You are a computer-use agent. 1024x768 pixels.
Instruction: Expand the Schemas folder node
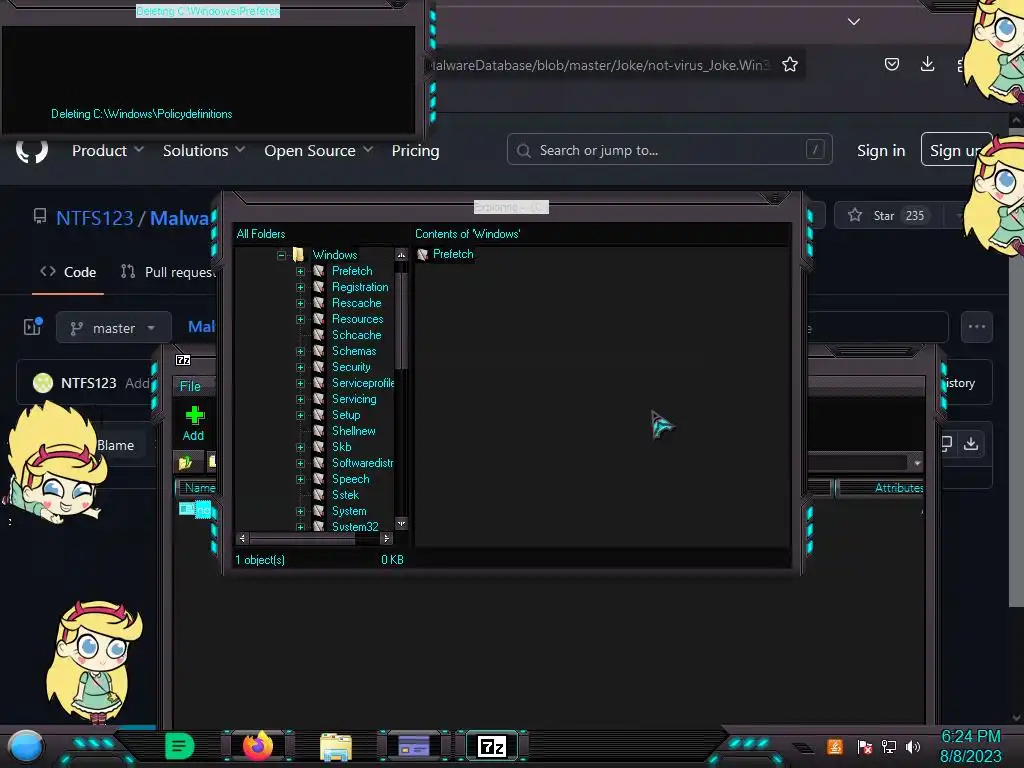(300, 351)
